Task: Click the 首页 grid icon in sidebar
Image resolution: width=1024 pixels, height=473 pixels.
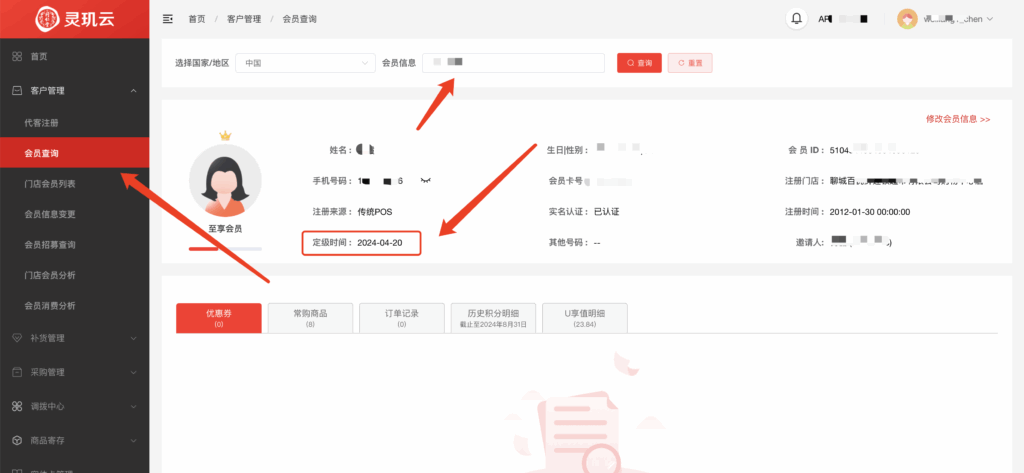Action: pyautogui.click(x=18, y=57)
